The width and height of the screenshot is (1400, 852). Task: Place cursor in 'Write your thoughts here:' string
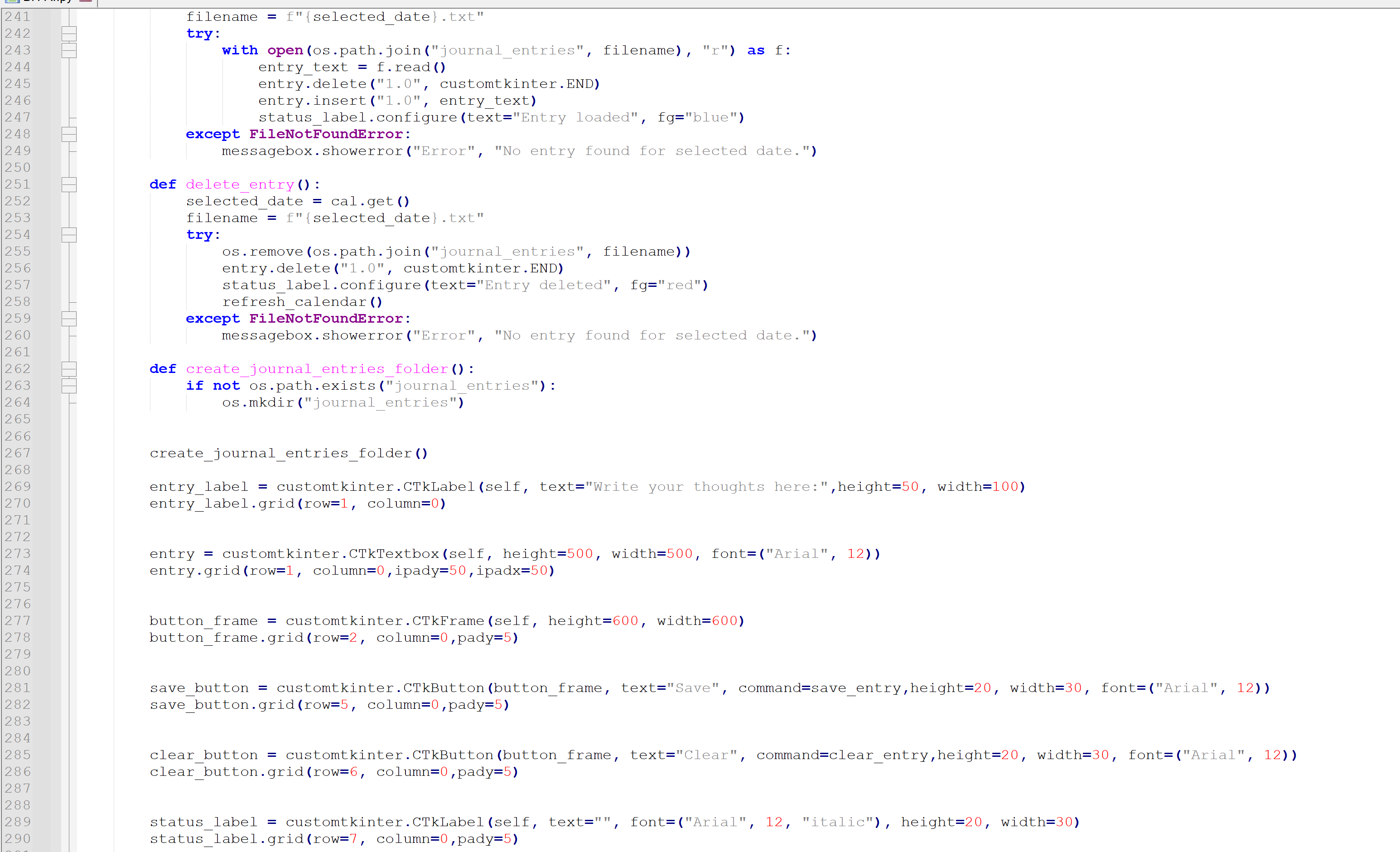pyautogui.click(x=706, y=487)
